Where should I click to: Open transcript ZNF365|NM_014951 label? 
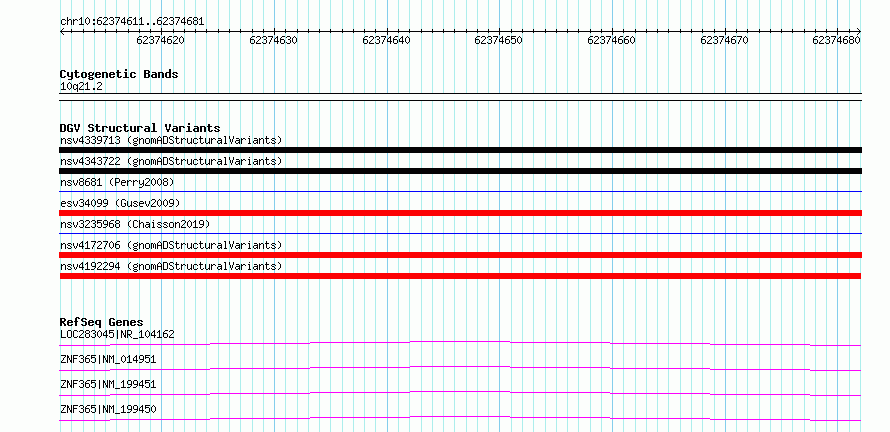108,359
